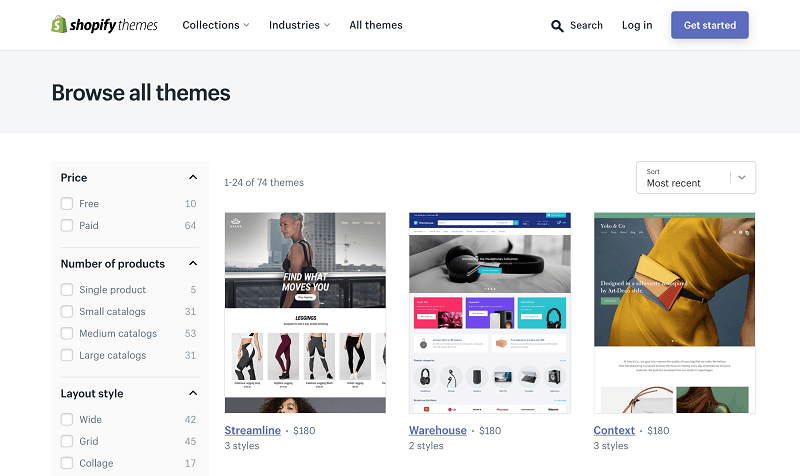Collapse the Price filter section
Viewport: 800px width, 476px height.
[193, 178]
